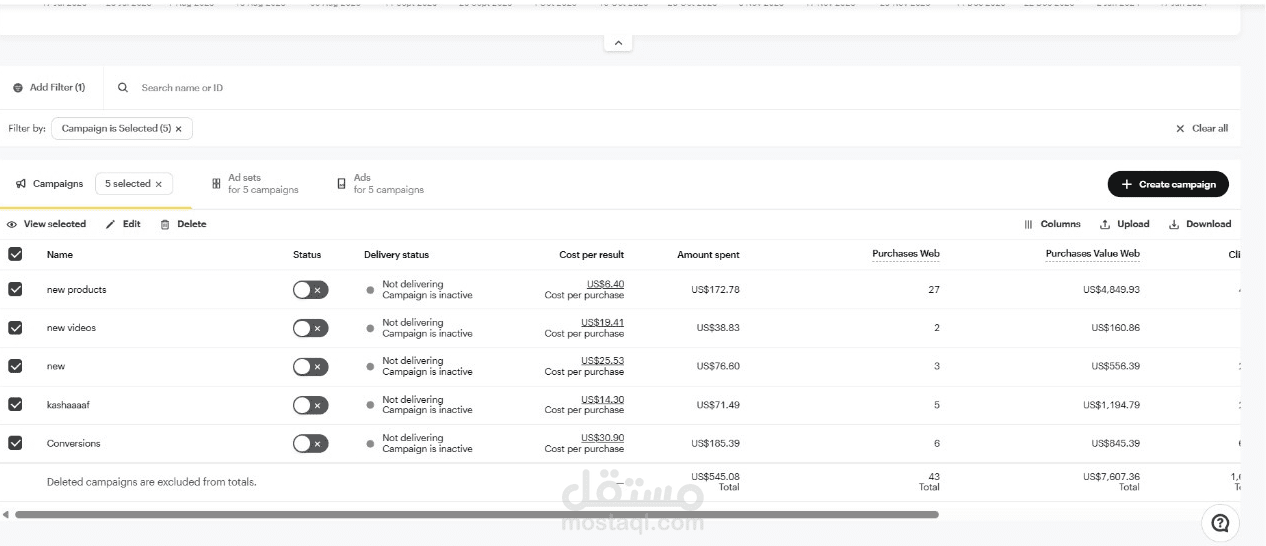
Task: Click the Delivery status column header
Action: [x=396, y=255]
